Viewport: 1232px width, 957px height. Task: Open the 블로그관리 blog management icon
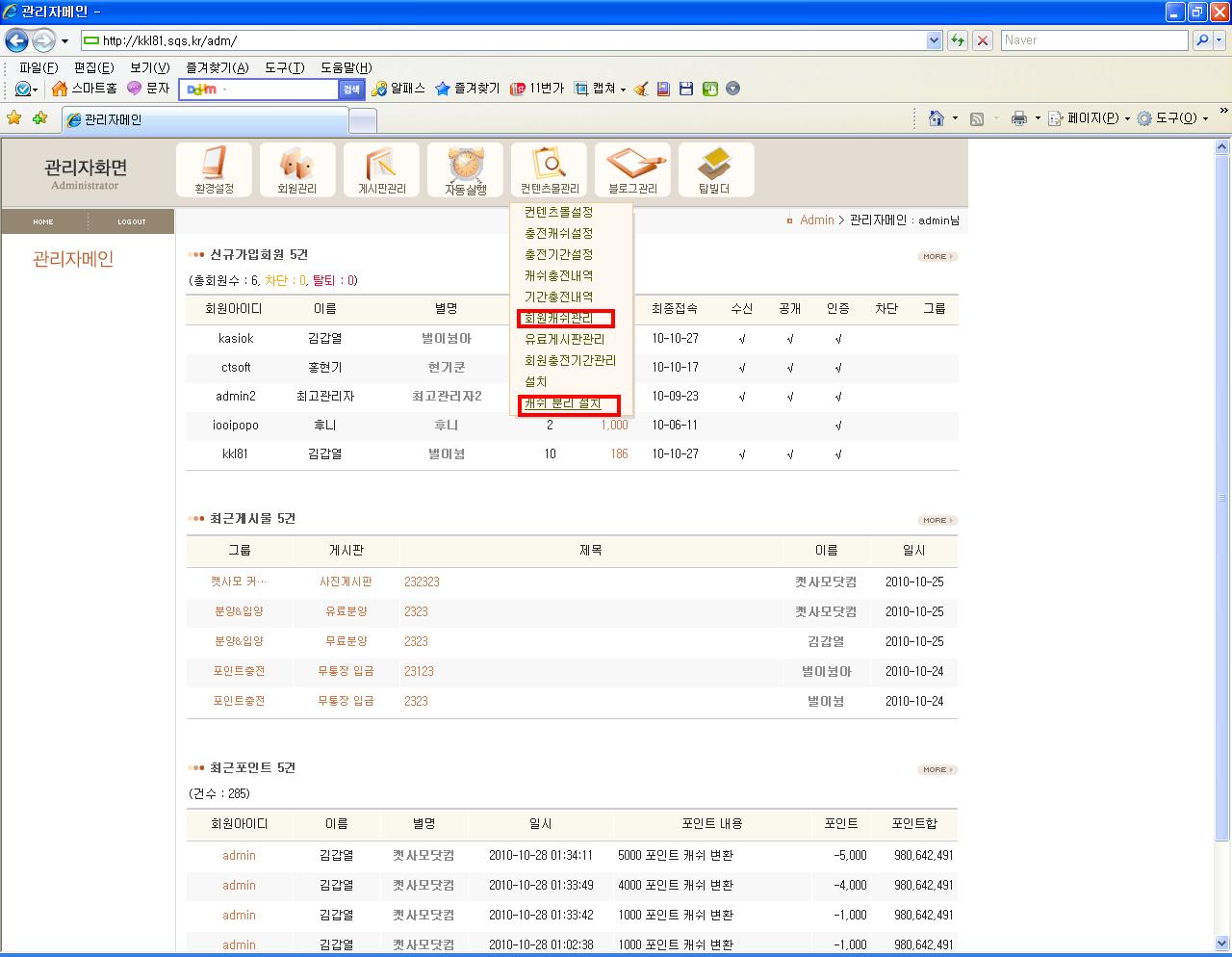click(632, 169)
